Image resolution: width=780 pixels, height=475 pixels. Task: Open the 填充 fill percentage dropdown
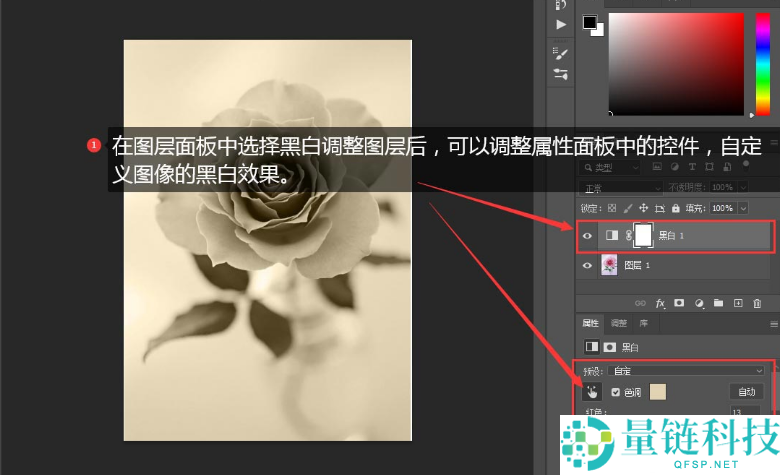(x=743, y=208)
